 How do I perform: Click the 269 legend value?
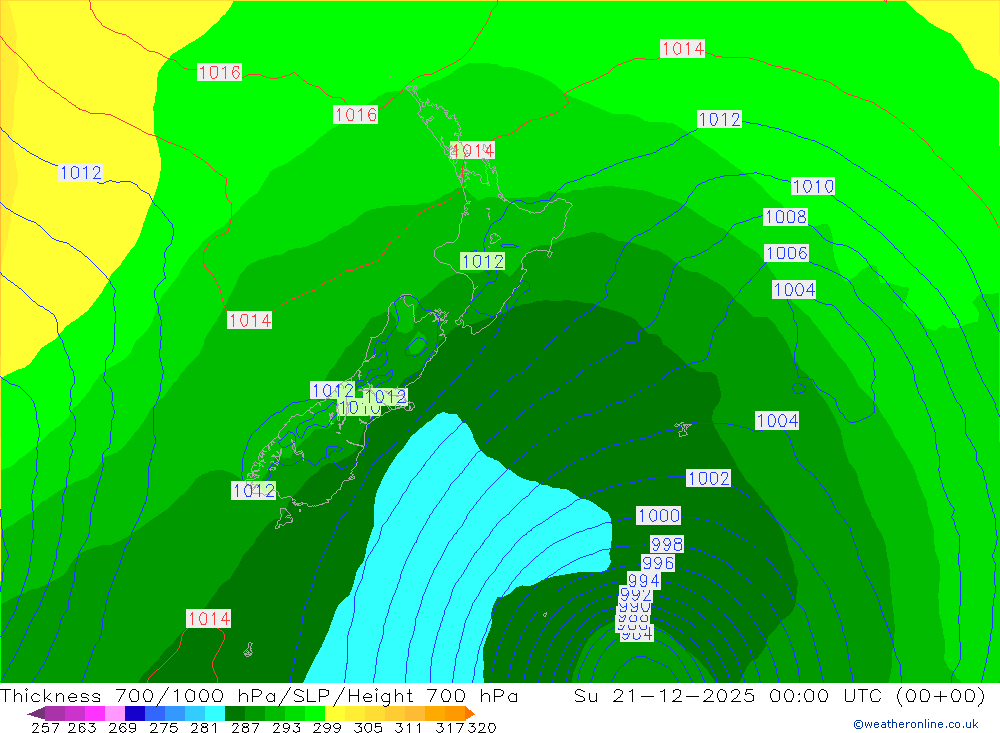[122, 727]
